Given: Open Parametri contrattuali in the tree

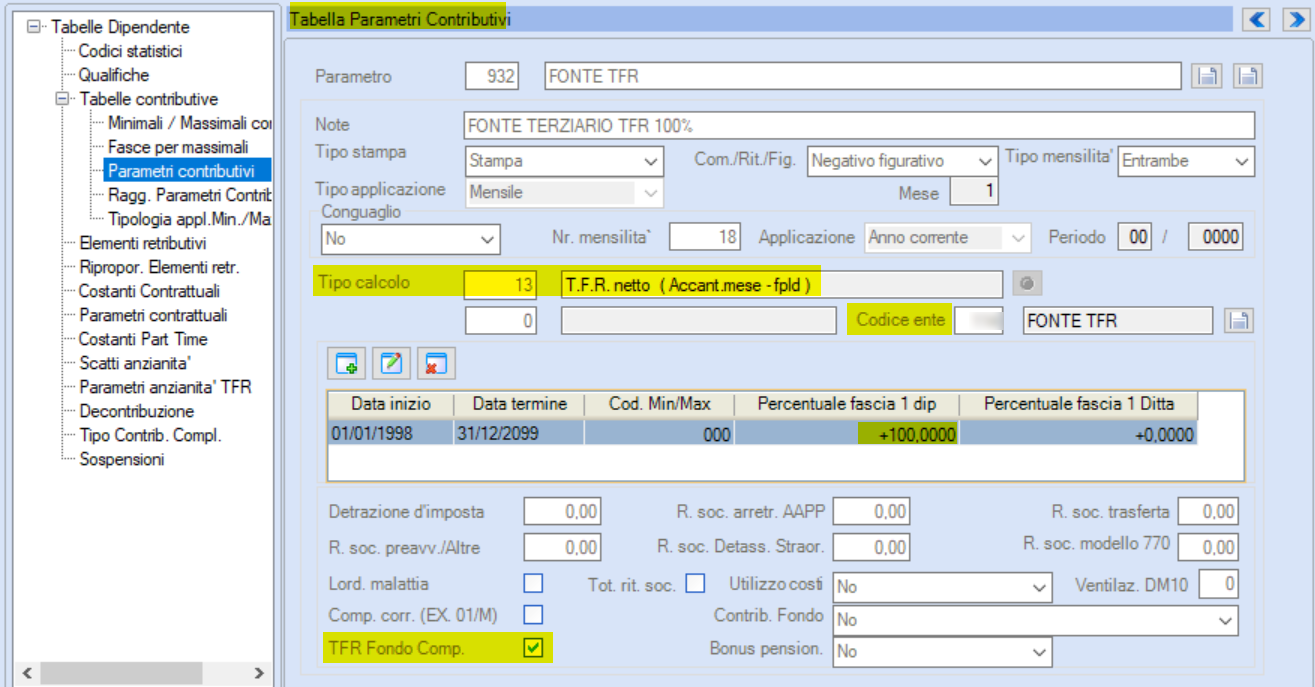Looking at the screenshot, I should pos(153,315).
